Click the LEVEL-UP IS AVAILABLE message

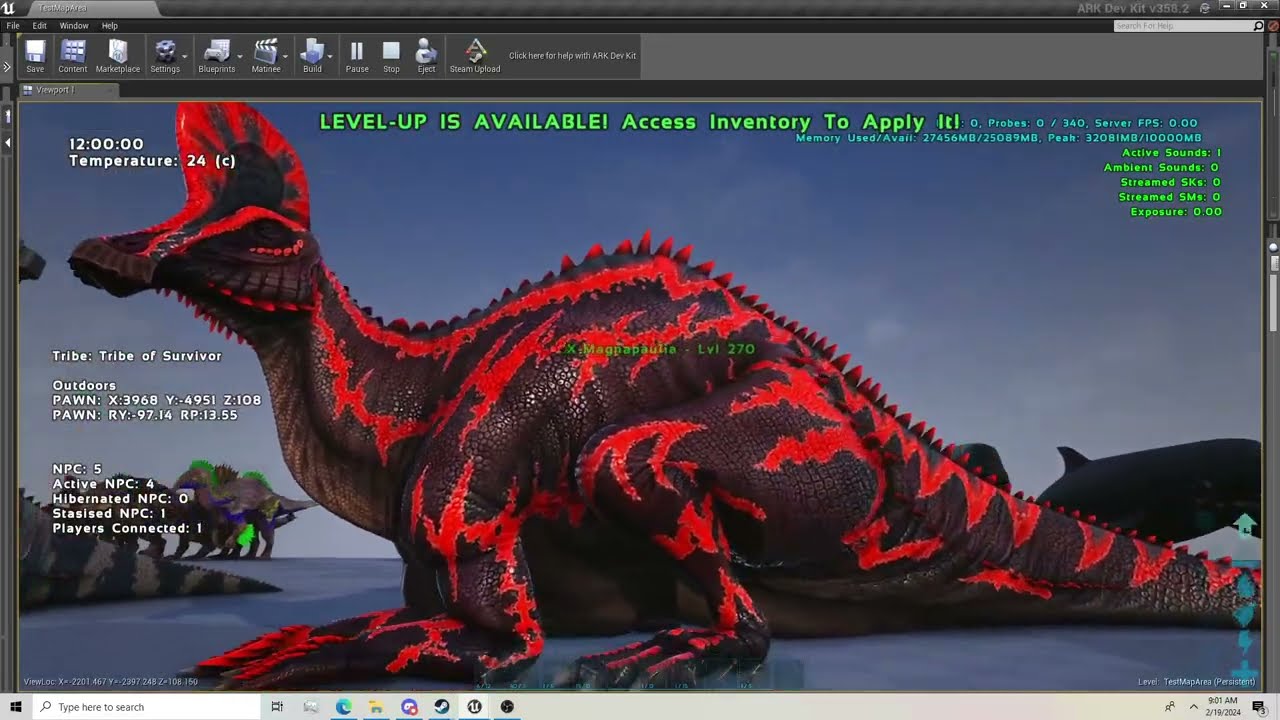point(640,122)
